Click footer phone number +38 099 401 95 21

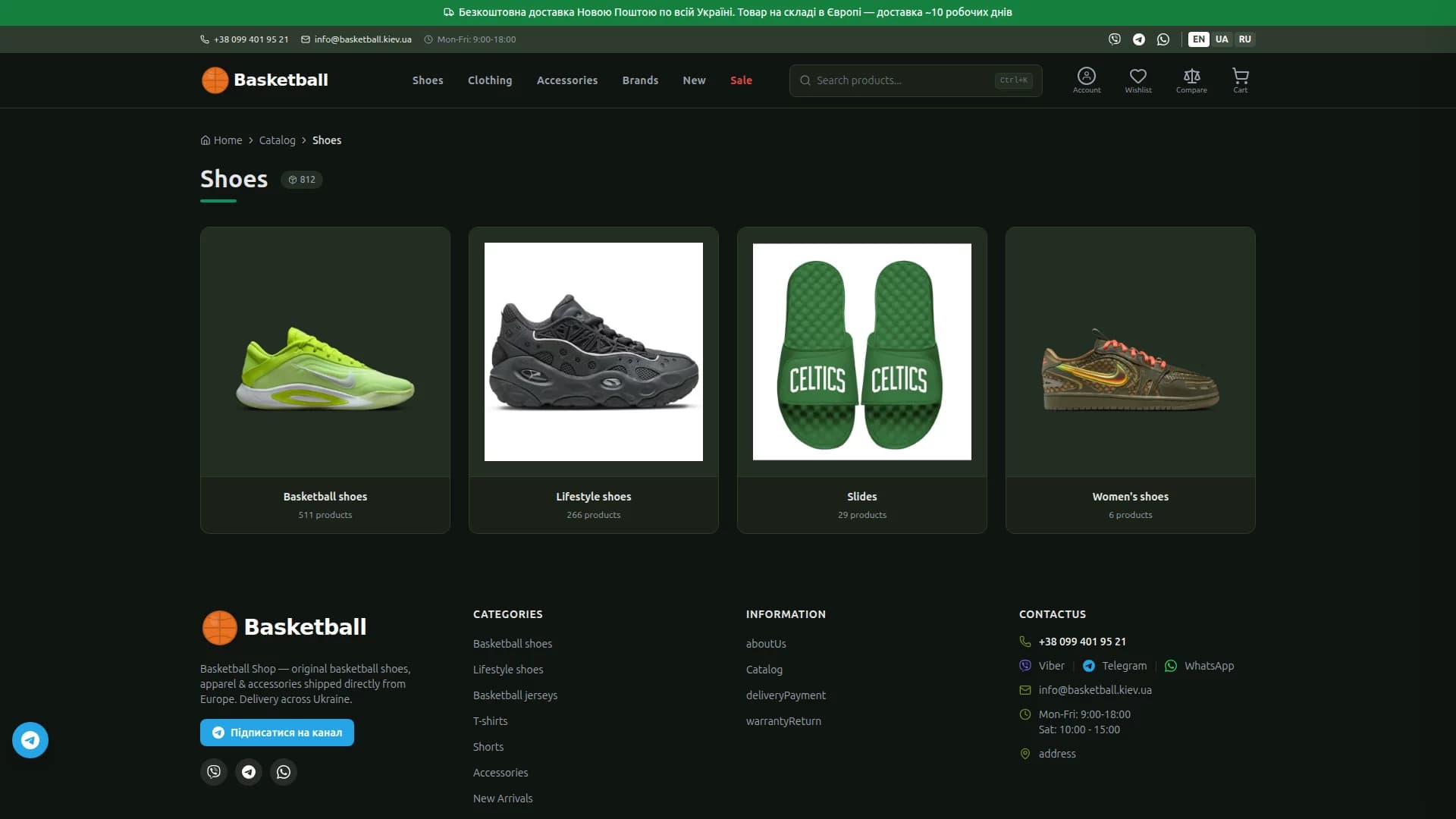click(1082, 642)
